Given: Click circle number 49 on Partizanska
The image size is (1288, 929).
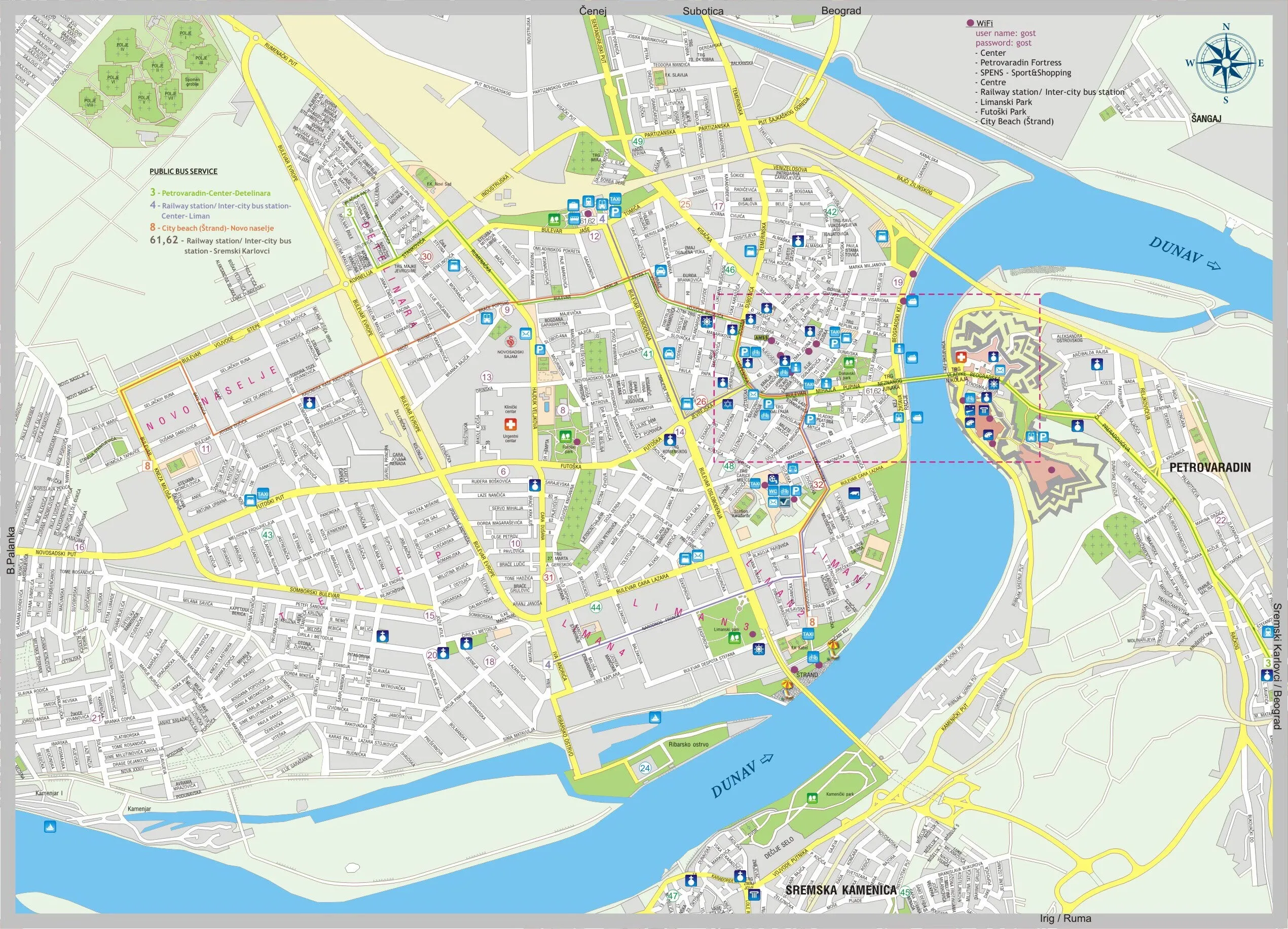Looking at the screenshot, I should click(638, 141).
